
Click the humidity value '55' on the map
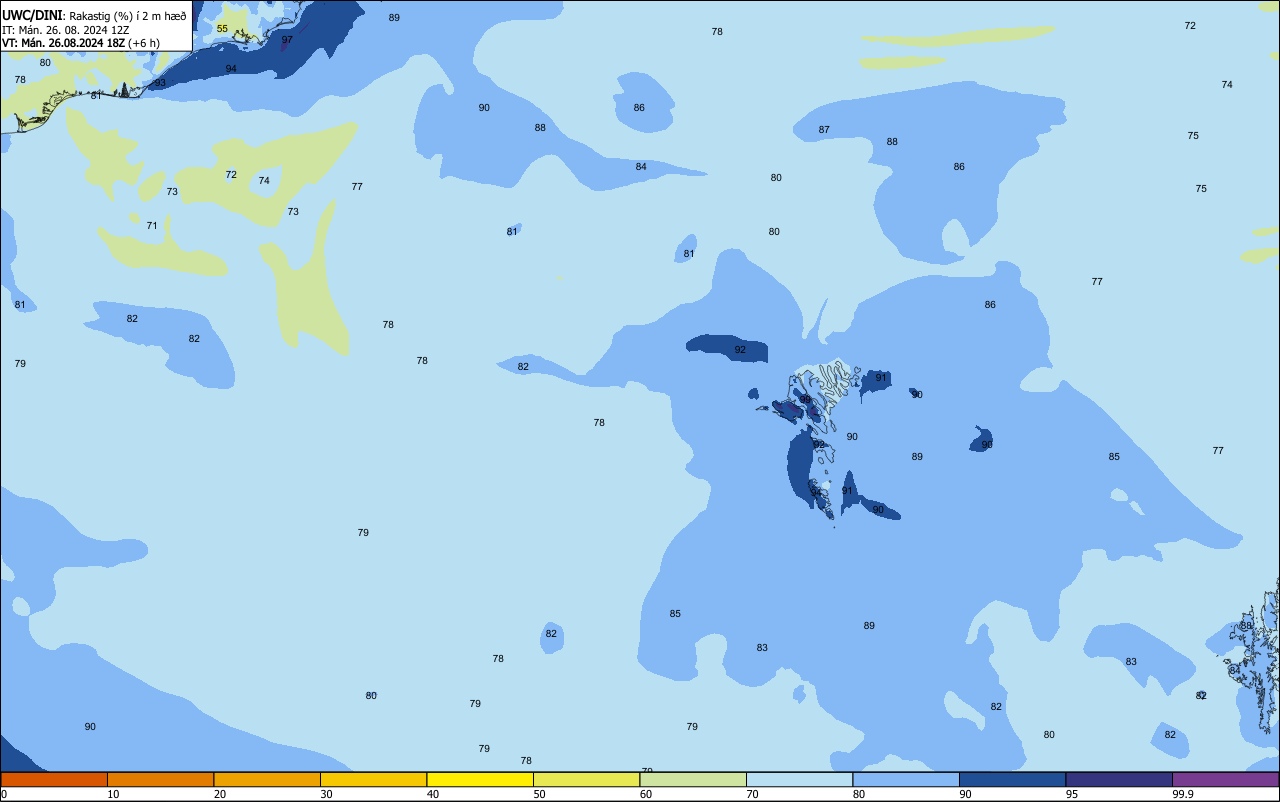(222, 29)
